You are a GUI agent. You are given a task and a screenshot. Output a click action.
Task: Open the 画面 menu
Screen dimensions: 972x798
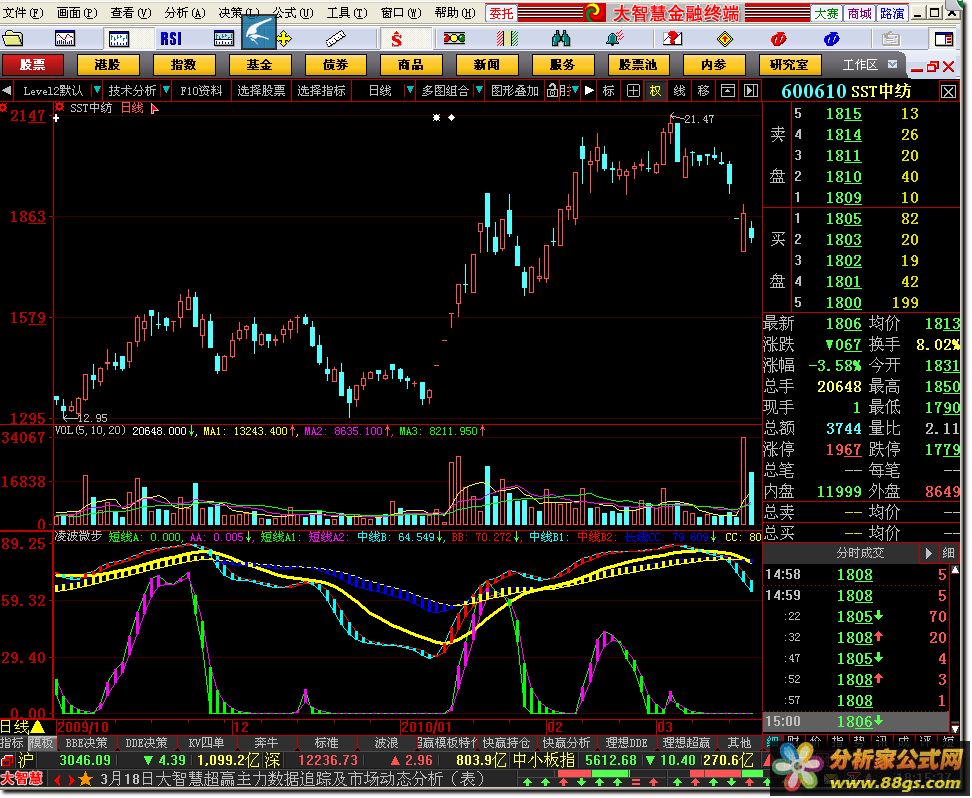[77, 12]
